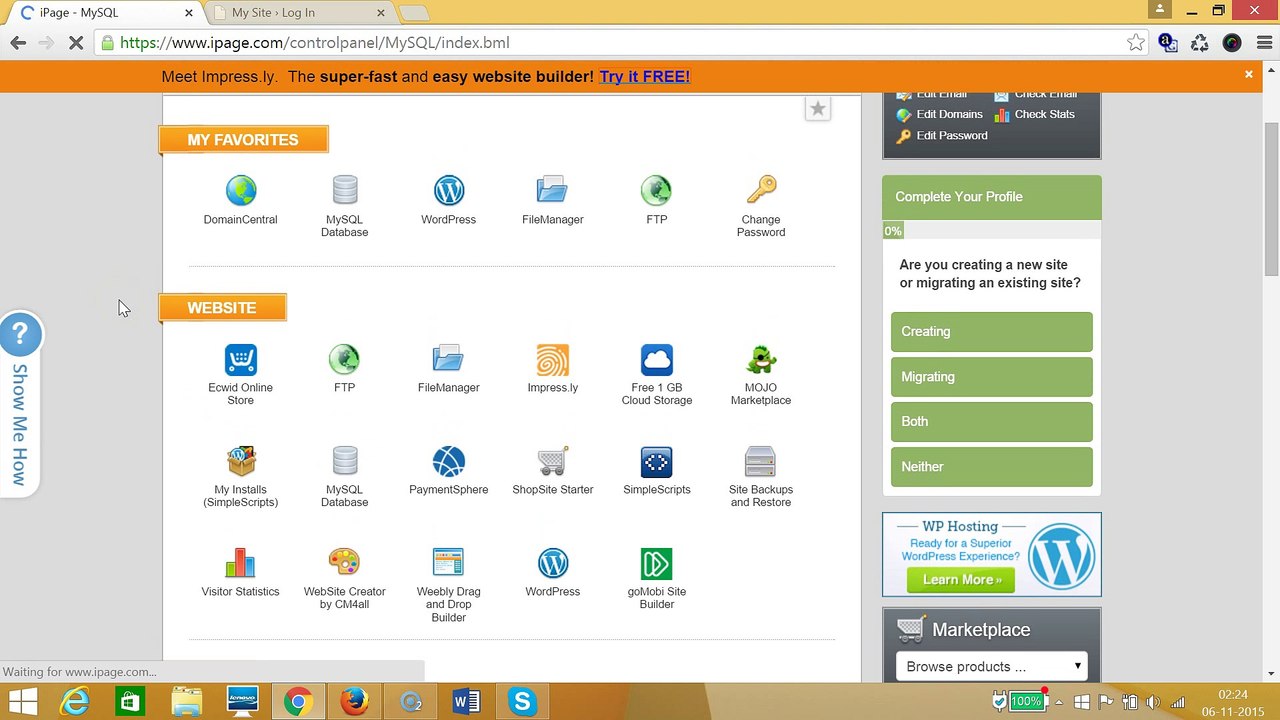Bookmark this page with the star

(1135, 43)
